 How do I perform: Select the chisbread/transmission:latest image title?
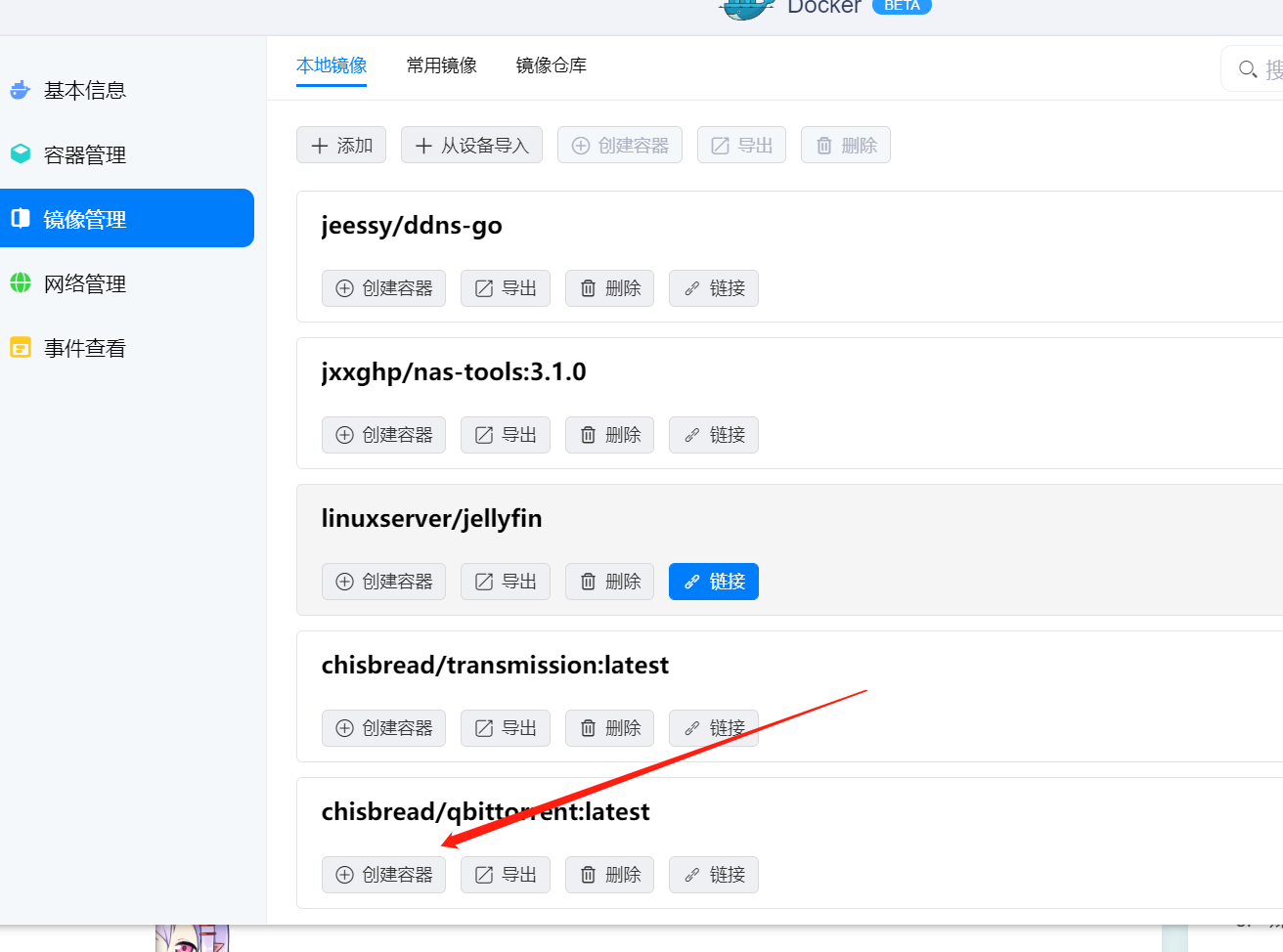[495, 666]
